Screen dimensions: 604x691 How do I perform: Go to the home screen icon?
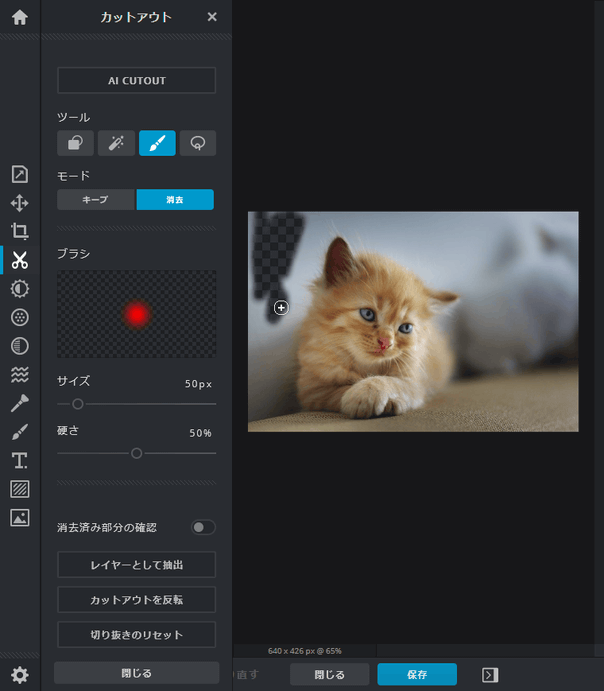pyautogui.click(x=20, y=17)
